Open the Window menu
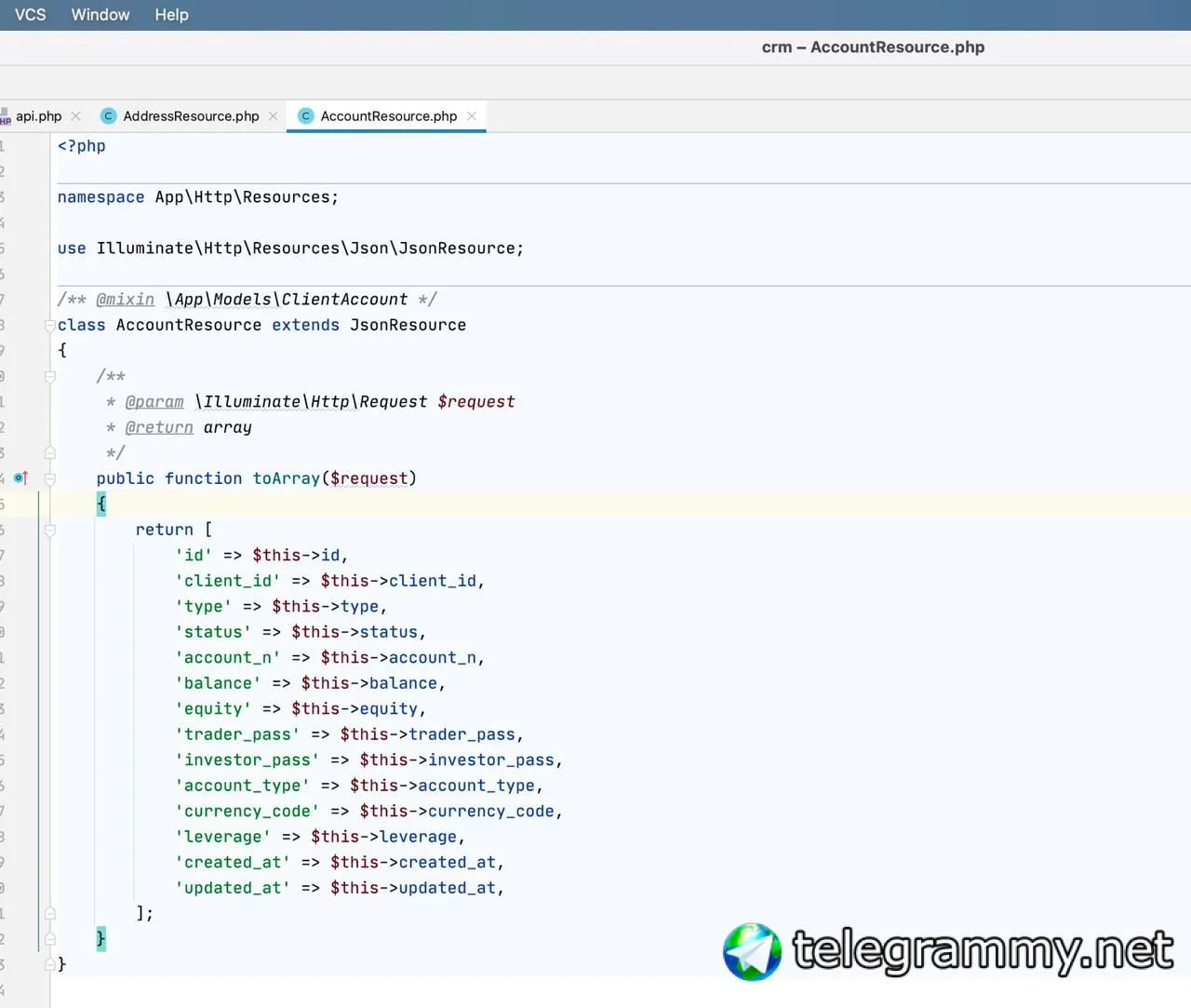1191x1008 pixels. point(100,15)
